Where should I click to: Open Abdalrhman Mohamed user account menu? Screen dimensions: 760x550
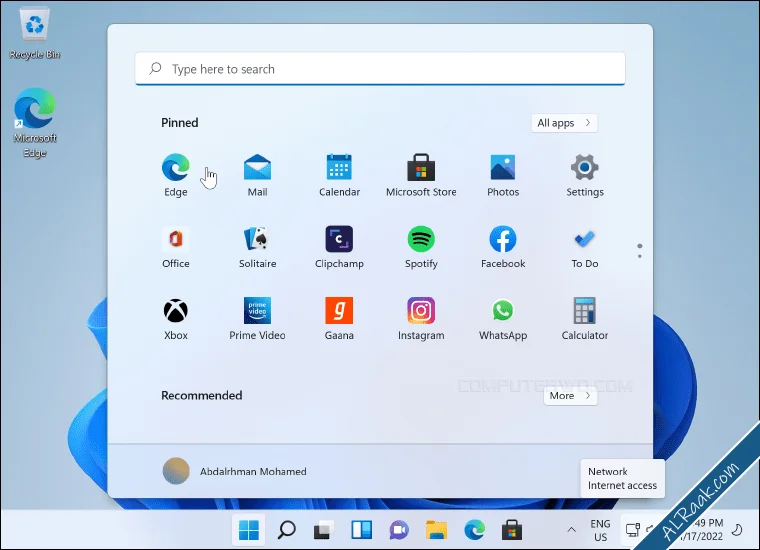[235, 471]
